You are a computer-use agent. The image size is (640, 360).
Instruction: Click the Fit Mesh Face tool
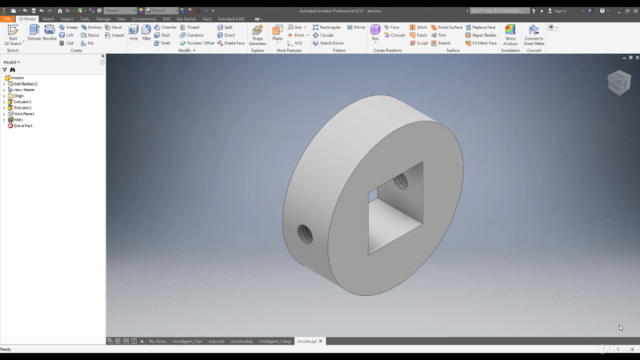pos(482,43)
